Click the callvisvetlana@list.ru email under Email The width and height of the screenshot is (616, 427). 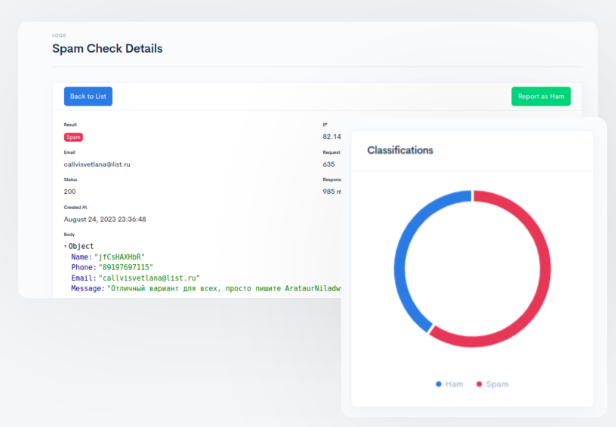98,163
